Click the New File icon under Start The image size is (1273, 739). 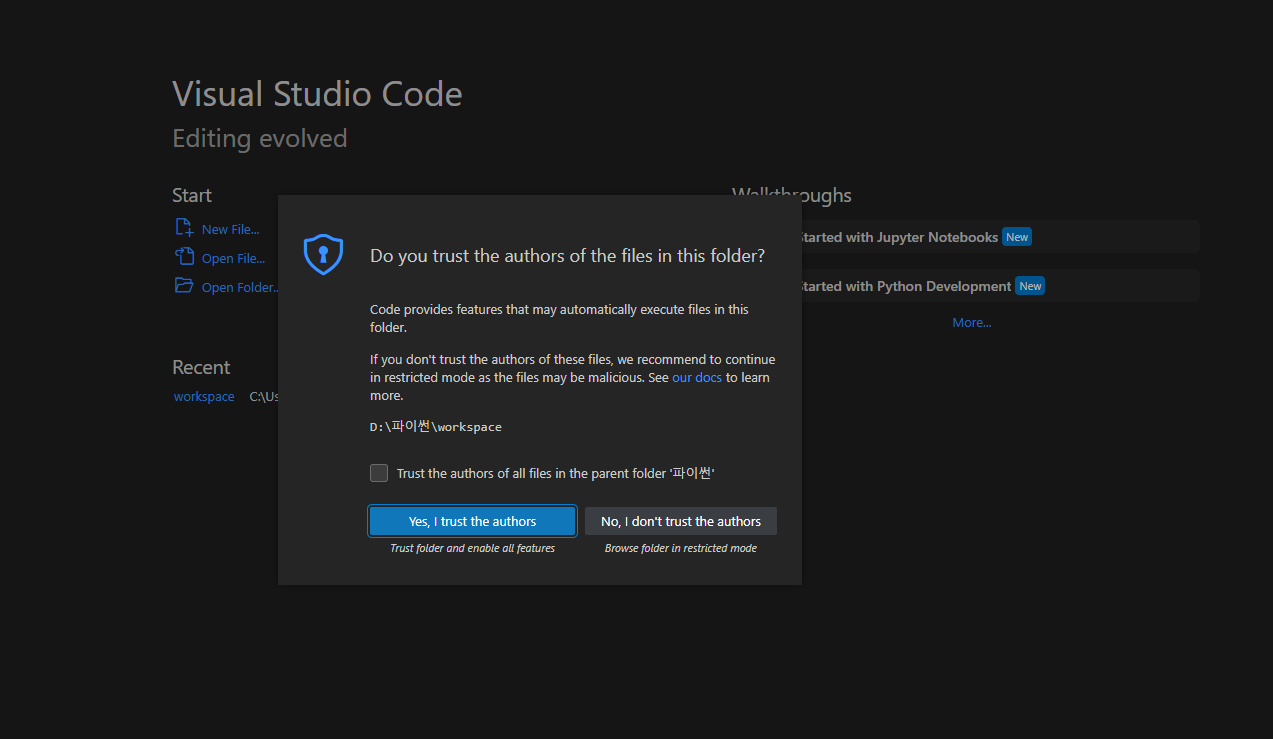(x=184, y=228)
